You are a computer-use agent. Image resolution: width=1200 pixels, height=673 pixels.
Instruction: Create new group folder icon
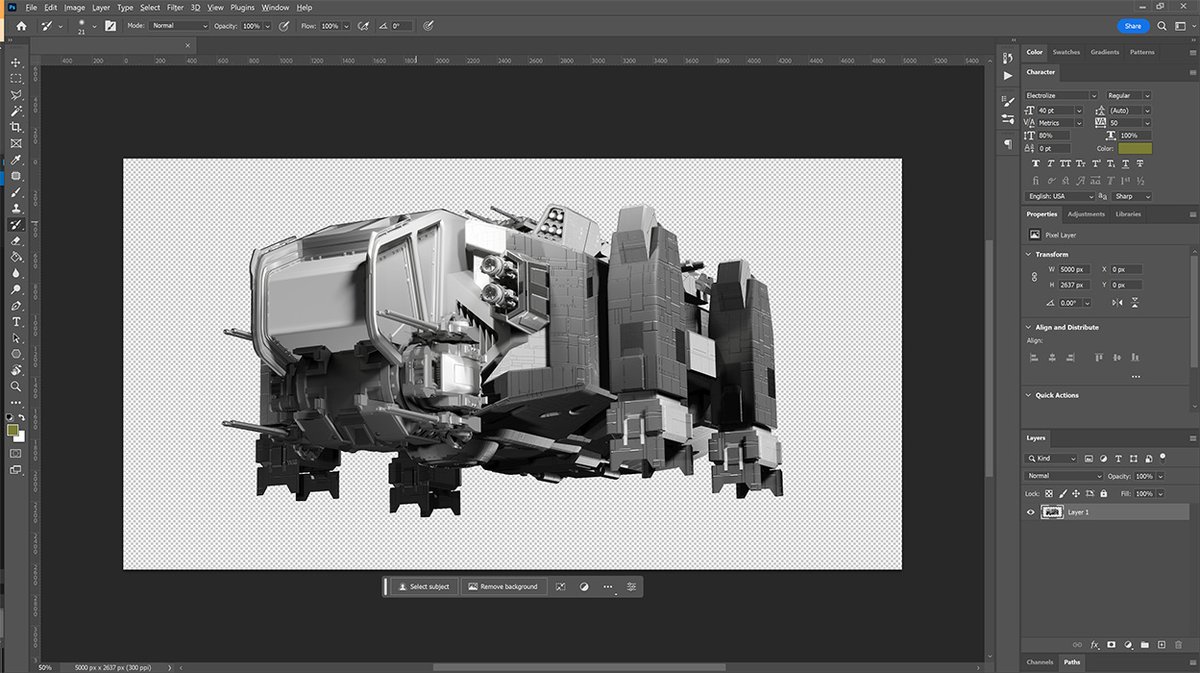[x=1145, y=645]
